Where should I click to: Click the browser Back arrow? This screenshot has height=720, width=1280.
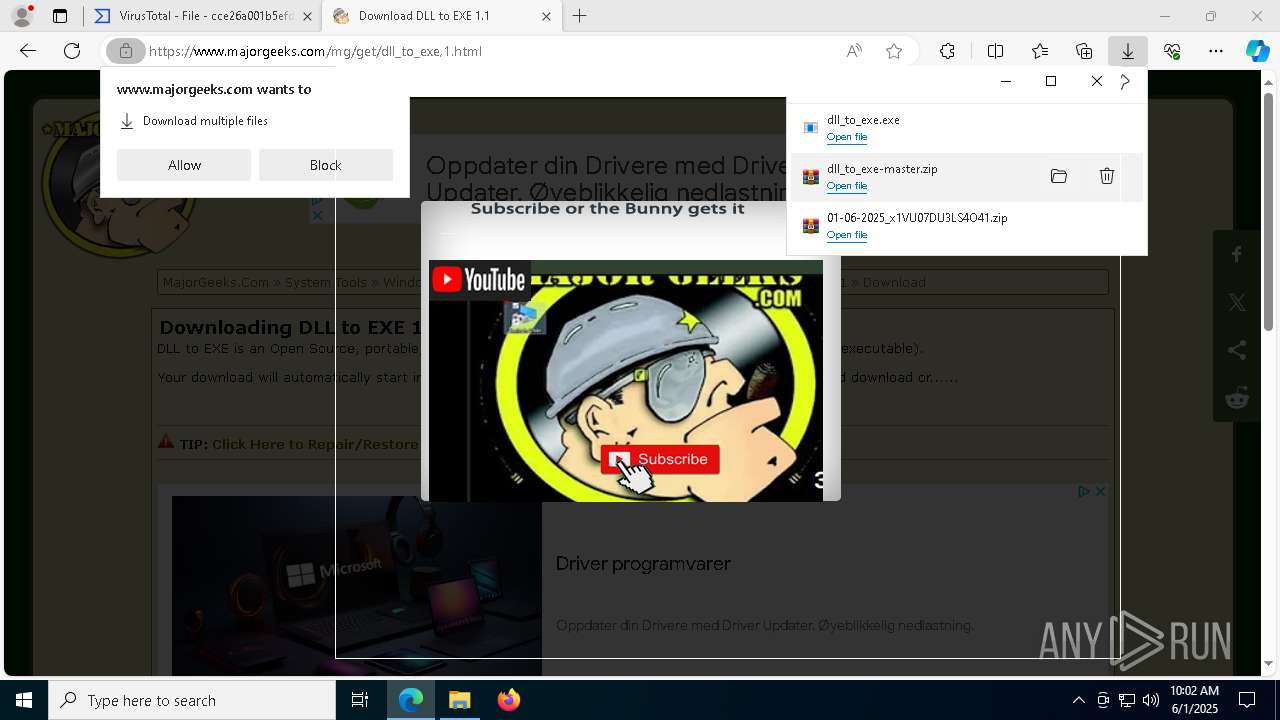[x=28, y=51]
